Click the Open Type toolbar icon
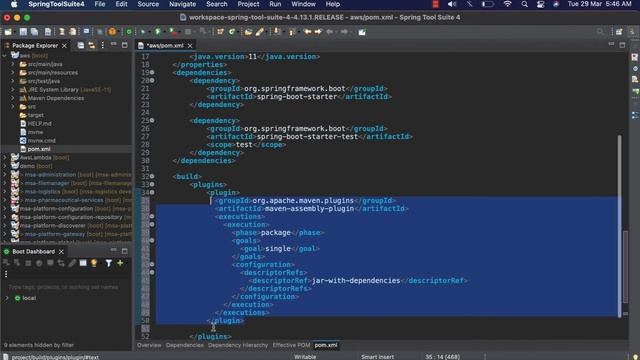Screen dimensions: 640x360 pos(248,32)
